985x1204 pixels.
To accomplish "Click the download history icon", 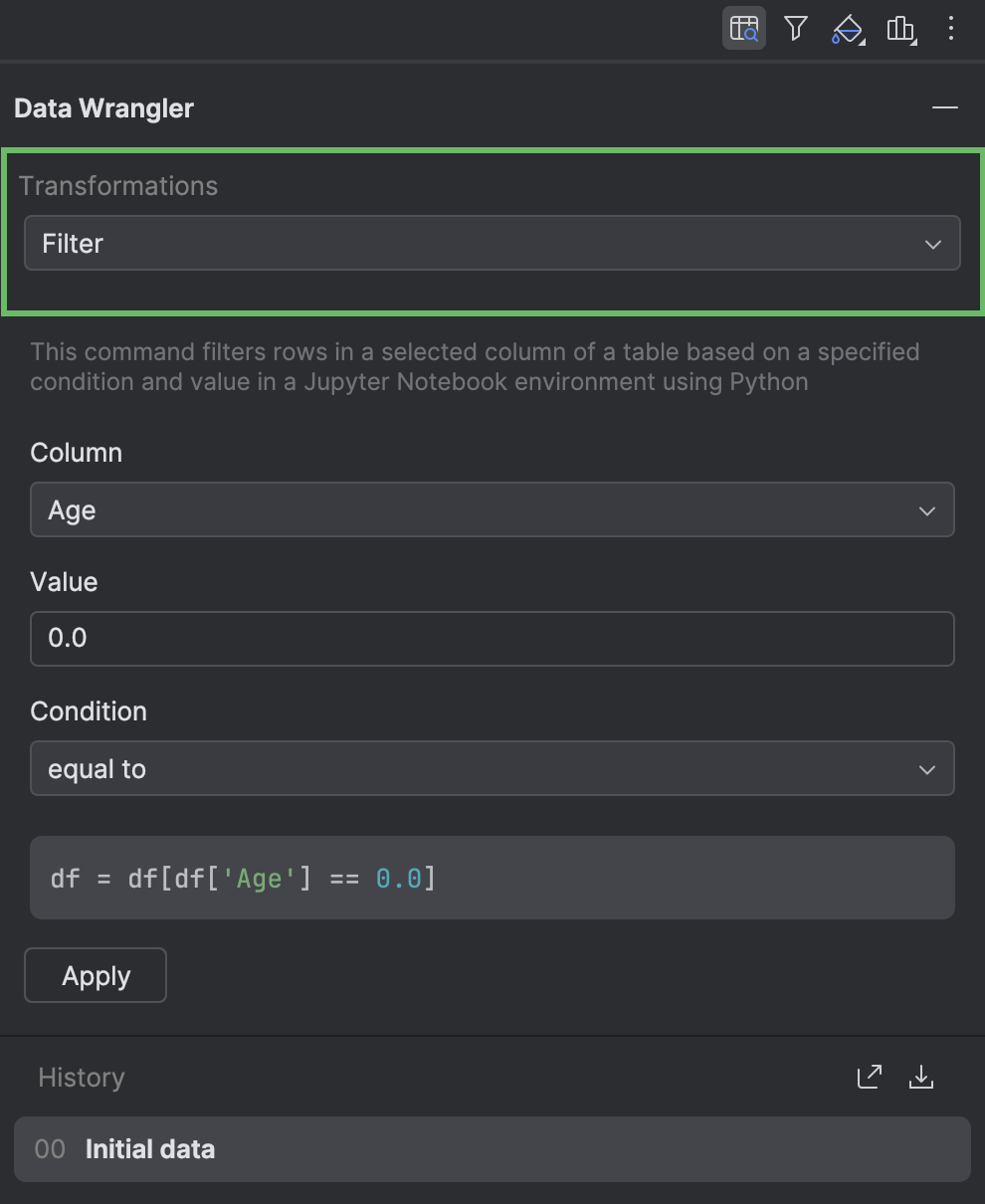I will (921, 1077).
